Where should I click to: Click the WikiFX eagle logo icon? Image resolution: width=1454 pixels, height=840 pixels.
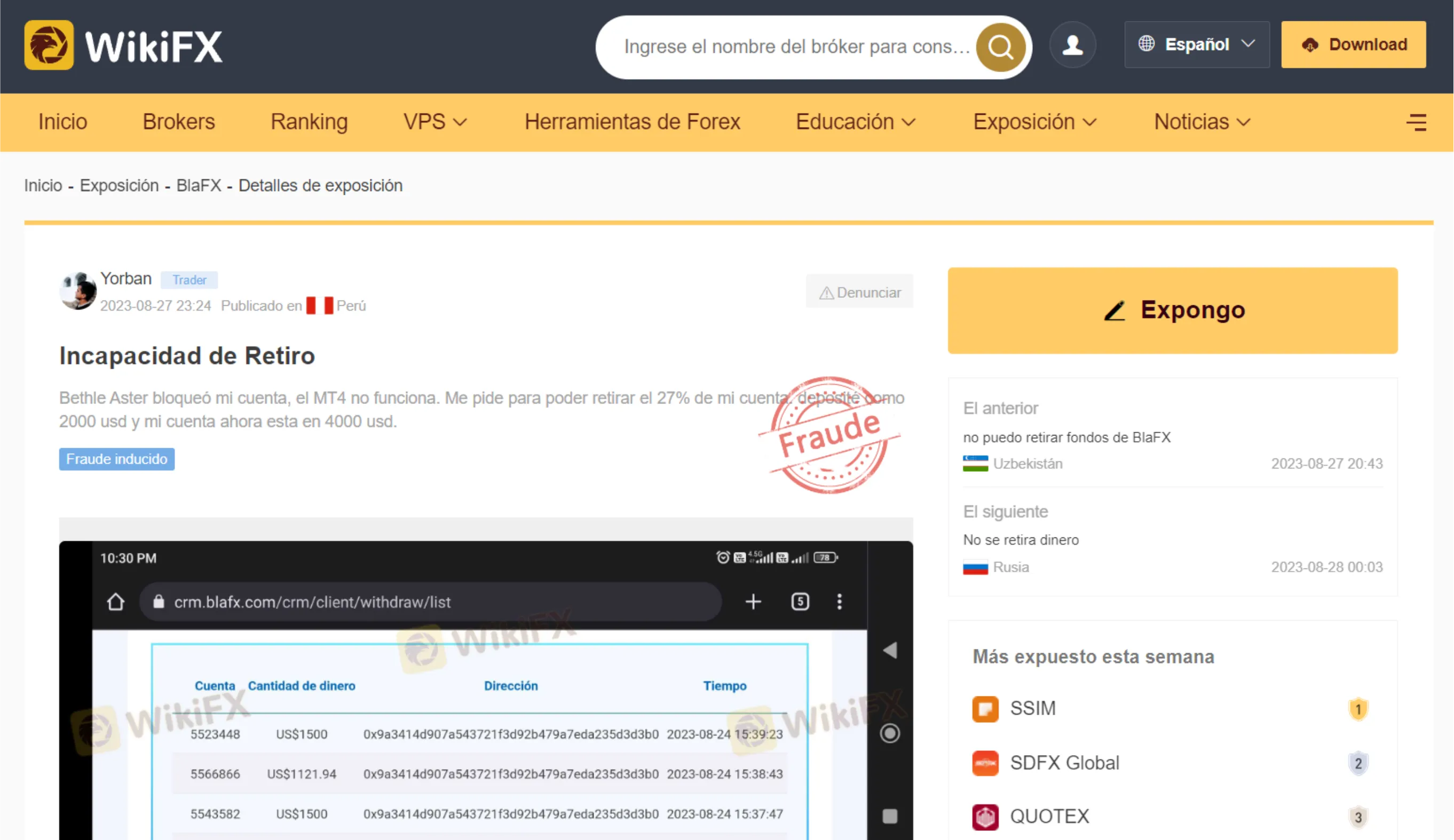pyautogui.click(x=49, y=45)
